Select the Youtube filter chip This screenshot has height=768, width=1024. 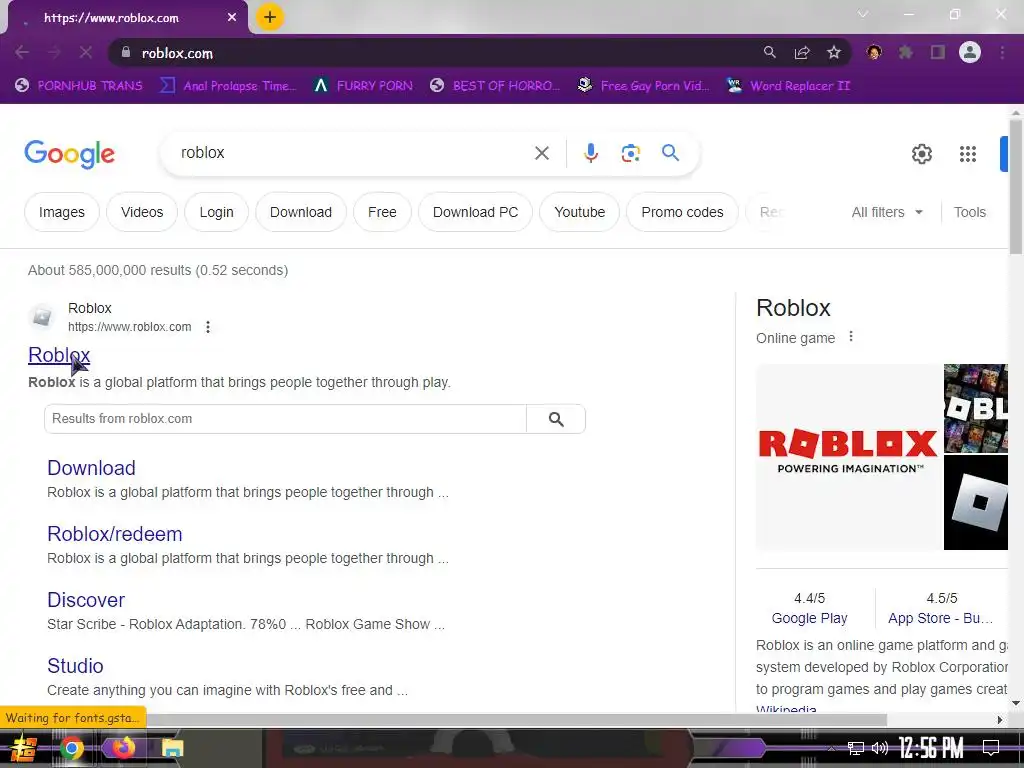579,212
